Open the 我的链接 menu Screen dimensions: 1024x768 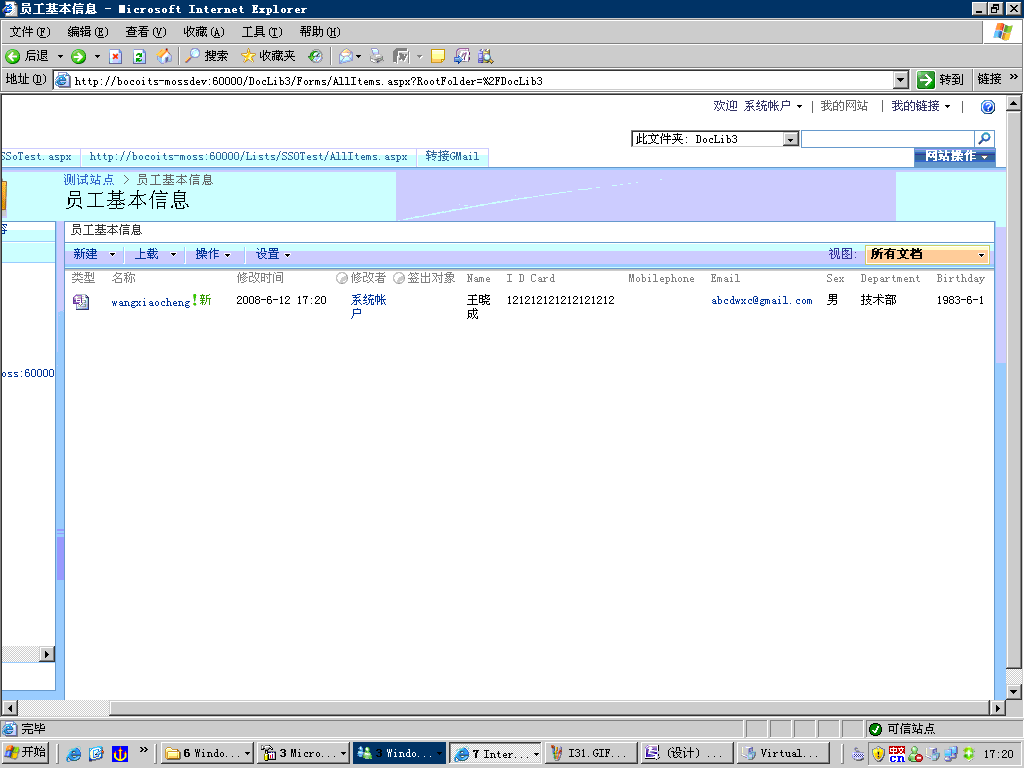pos(920,106)
